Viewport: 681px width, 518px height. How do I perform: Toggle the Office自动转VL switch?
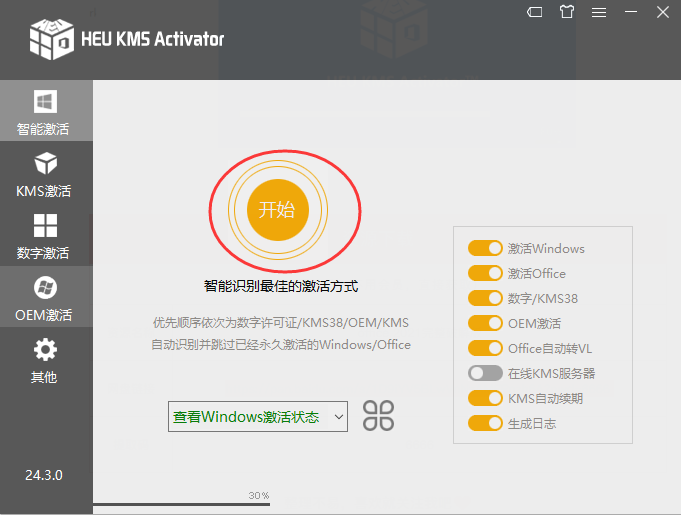[485, 348]
